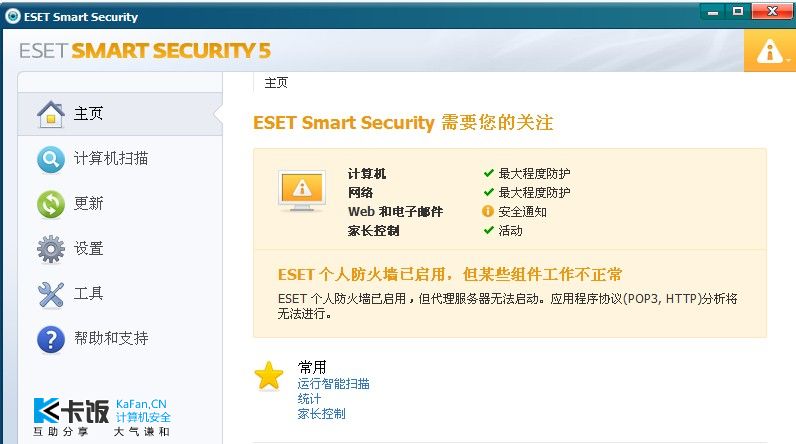Open the 统计 statistics link
This screenshot has height=444, width=796.
[x=309, y=398]
